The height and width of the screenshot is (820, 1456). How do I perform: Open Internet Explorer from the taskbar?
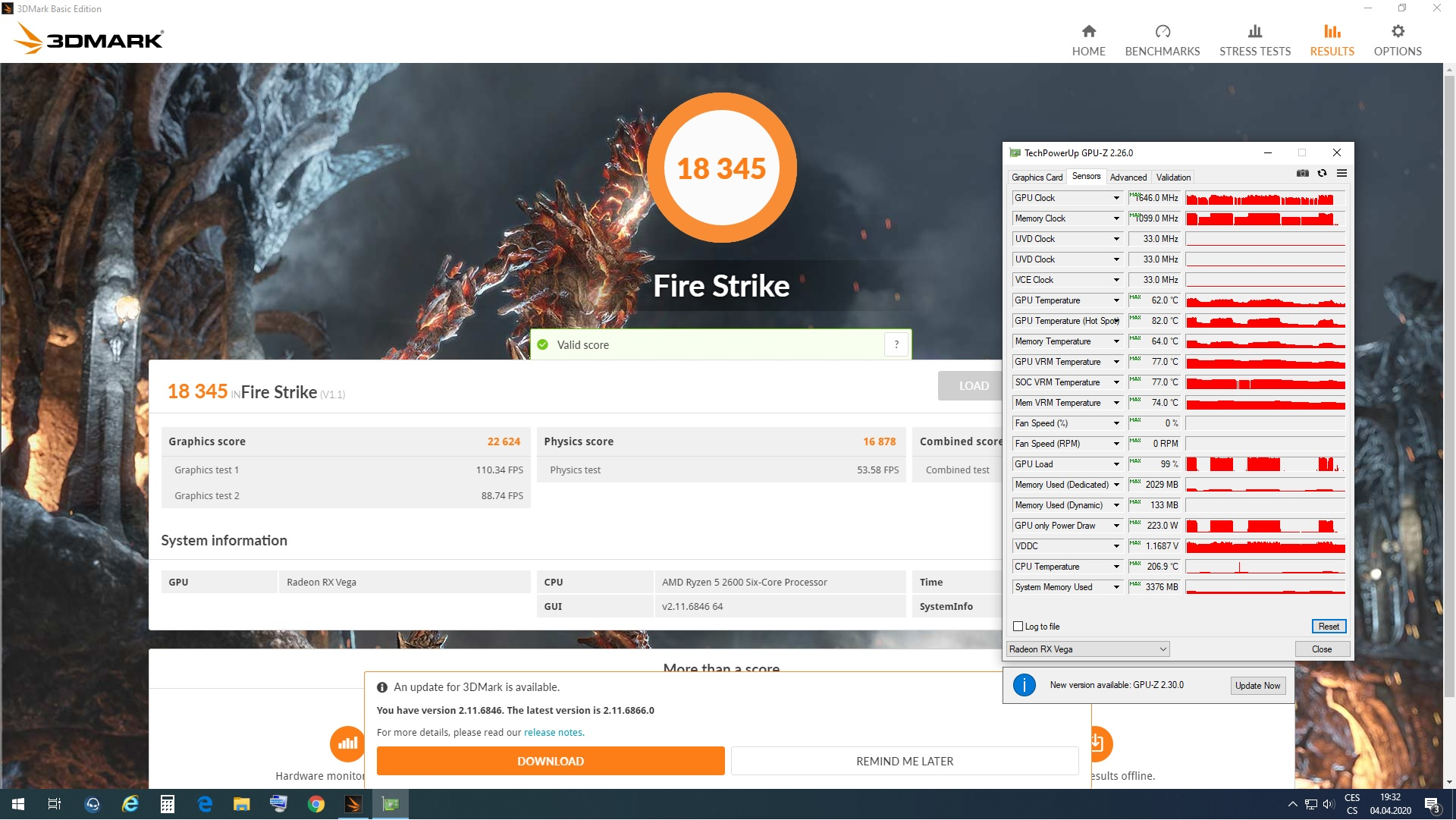coord(130,804)
